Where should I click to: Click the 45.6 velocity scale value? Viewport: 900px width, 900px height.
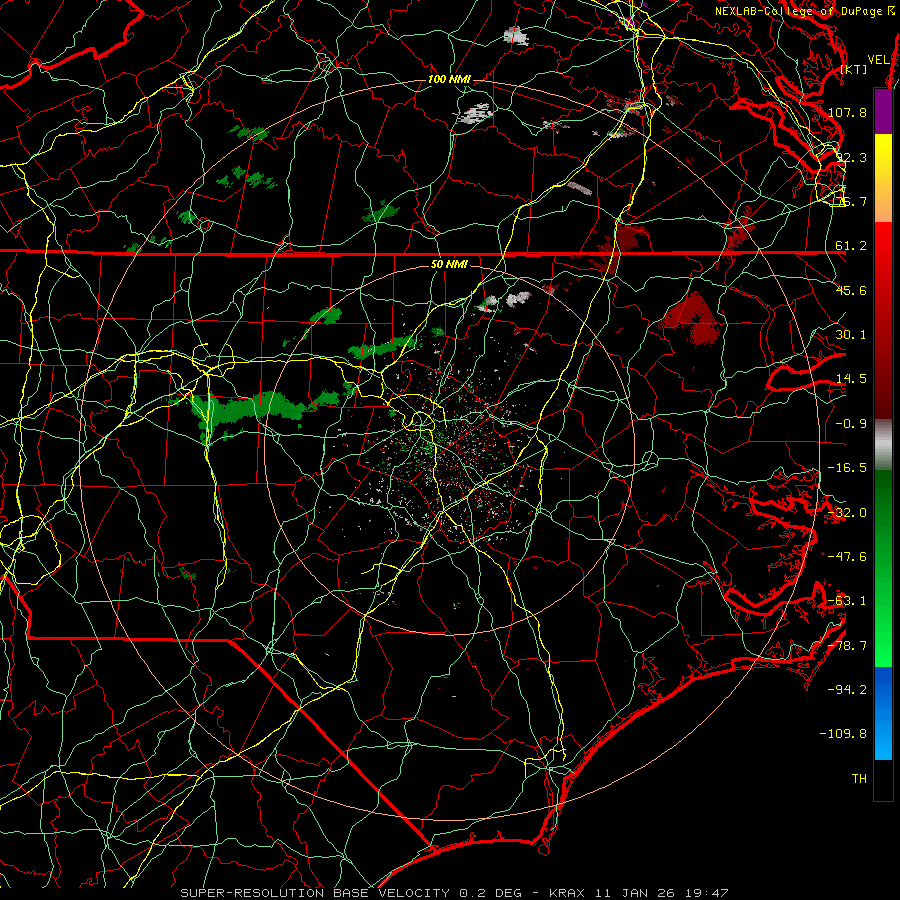tap(851, 290)
